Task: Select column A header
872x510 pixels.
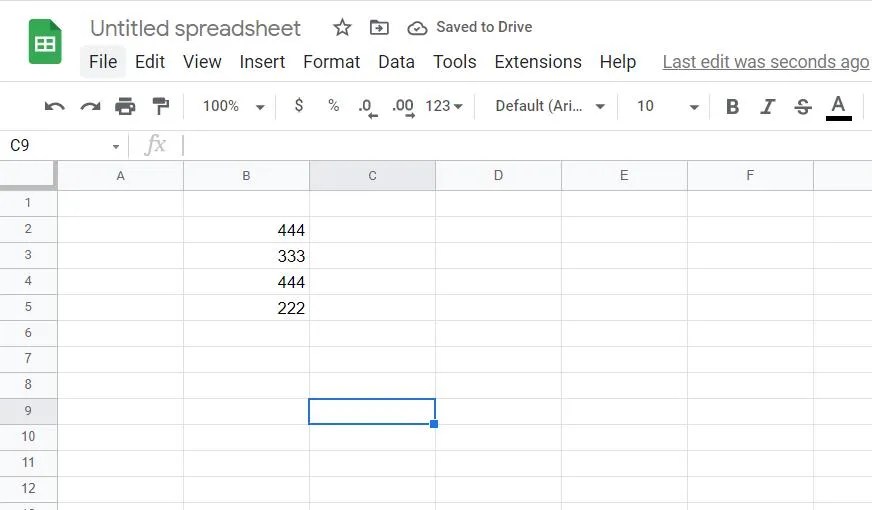Action: click(x=121, y=176)
